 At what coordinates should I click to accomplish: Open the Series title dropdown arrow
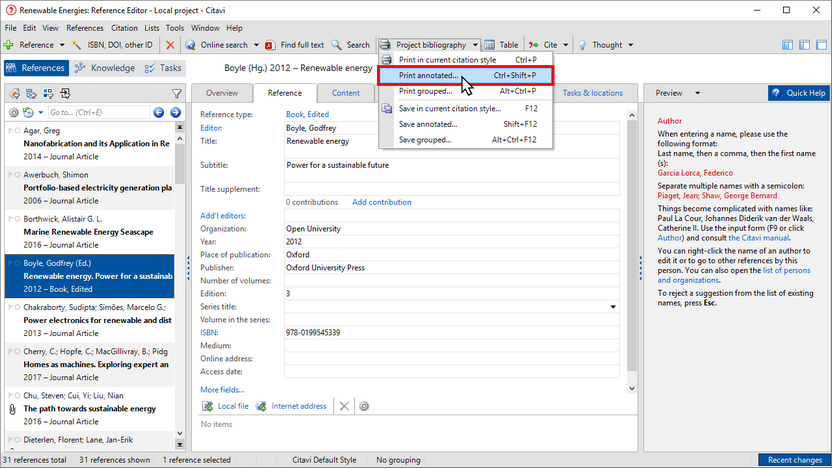coord(613,307)
